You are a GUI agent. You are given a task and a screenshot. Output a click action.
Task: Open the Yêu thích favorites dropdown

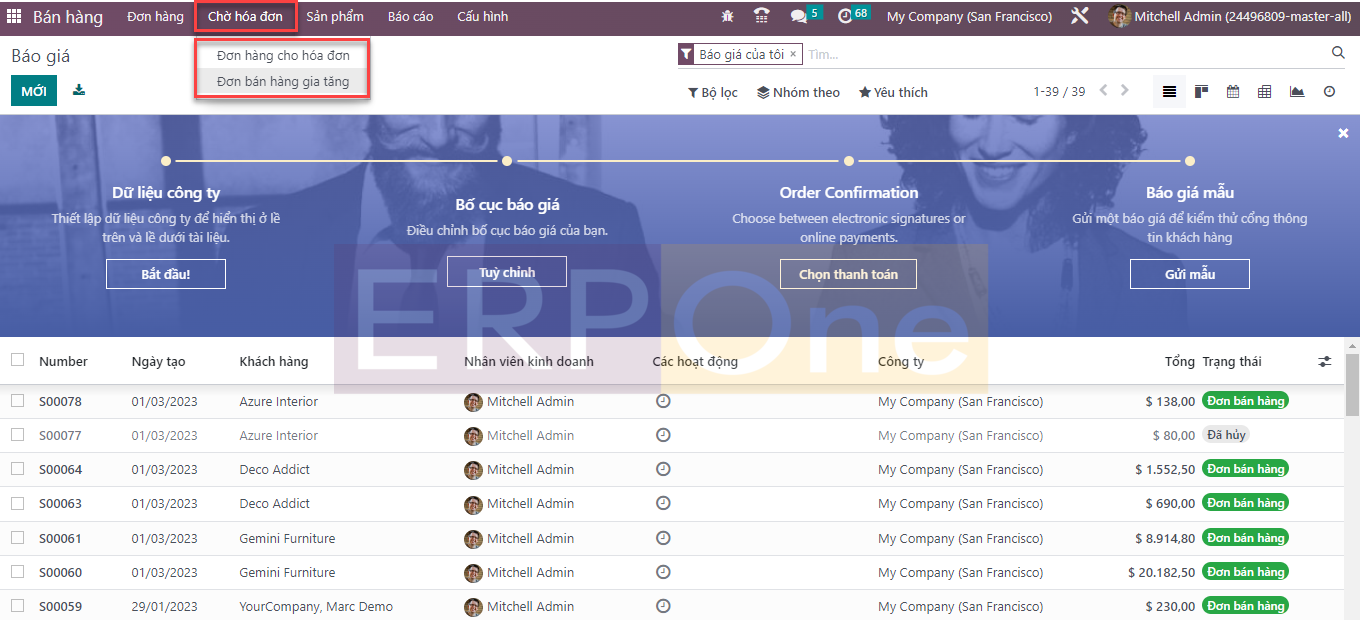[893, 92]
